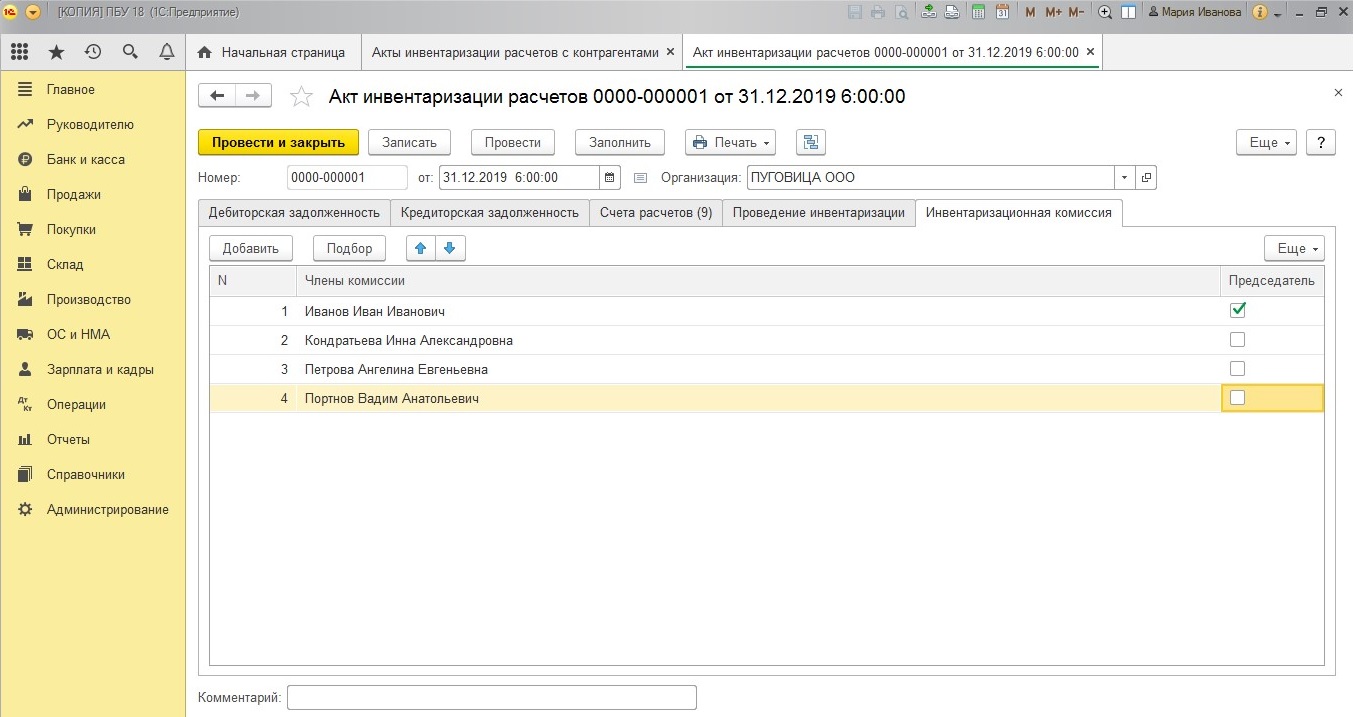The image size is (1353, 717).
Task: Click the M+ memory add button
Action: [x=1053, y=12]
